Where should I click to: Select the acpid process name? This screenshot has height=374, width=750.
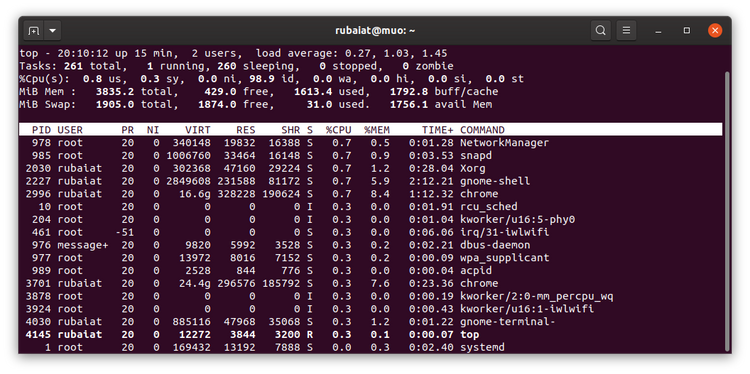point(476,270)
